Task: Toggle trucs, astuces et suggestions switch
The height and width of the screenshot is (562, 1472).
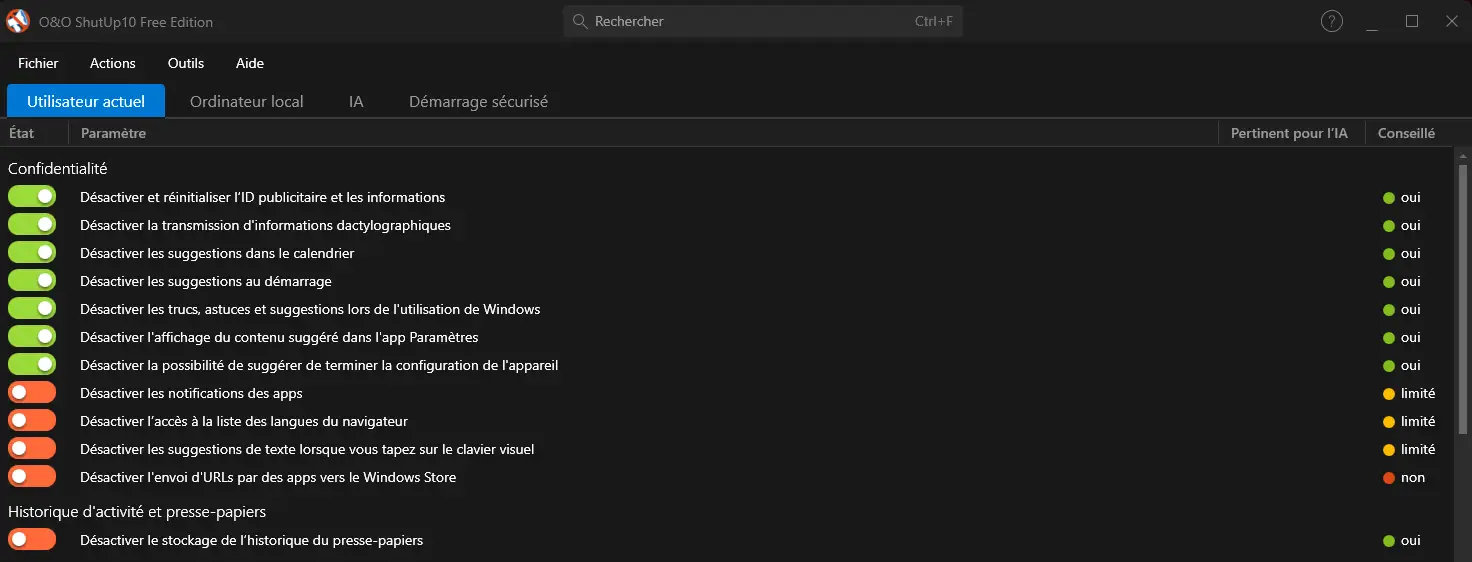Action: click(x=32, y=309)
